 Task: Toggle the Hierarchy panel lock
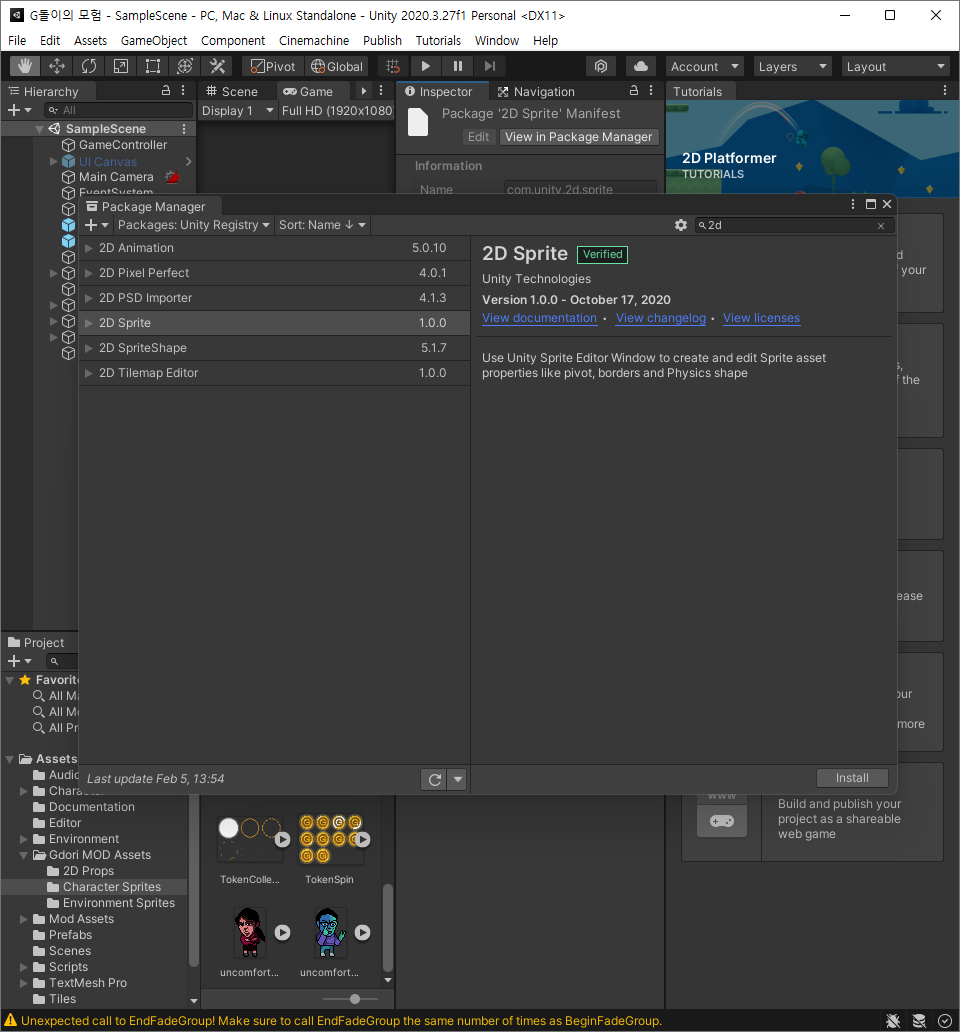pos(166,91)
